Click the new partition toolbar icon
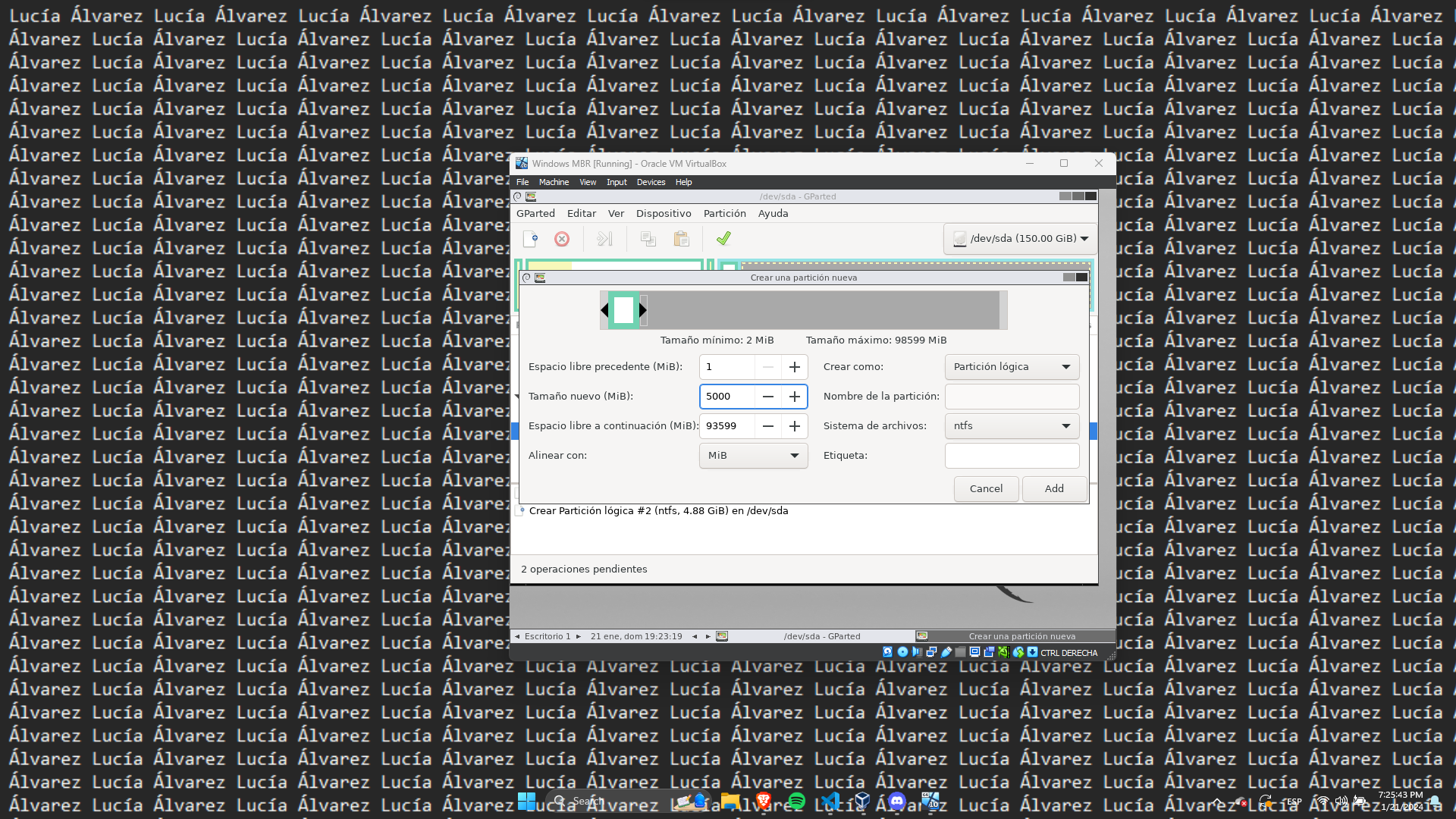 [530, 239]
